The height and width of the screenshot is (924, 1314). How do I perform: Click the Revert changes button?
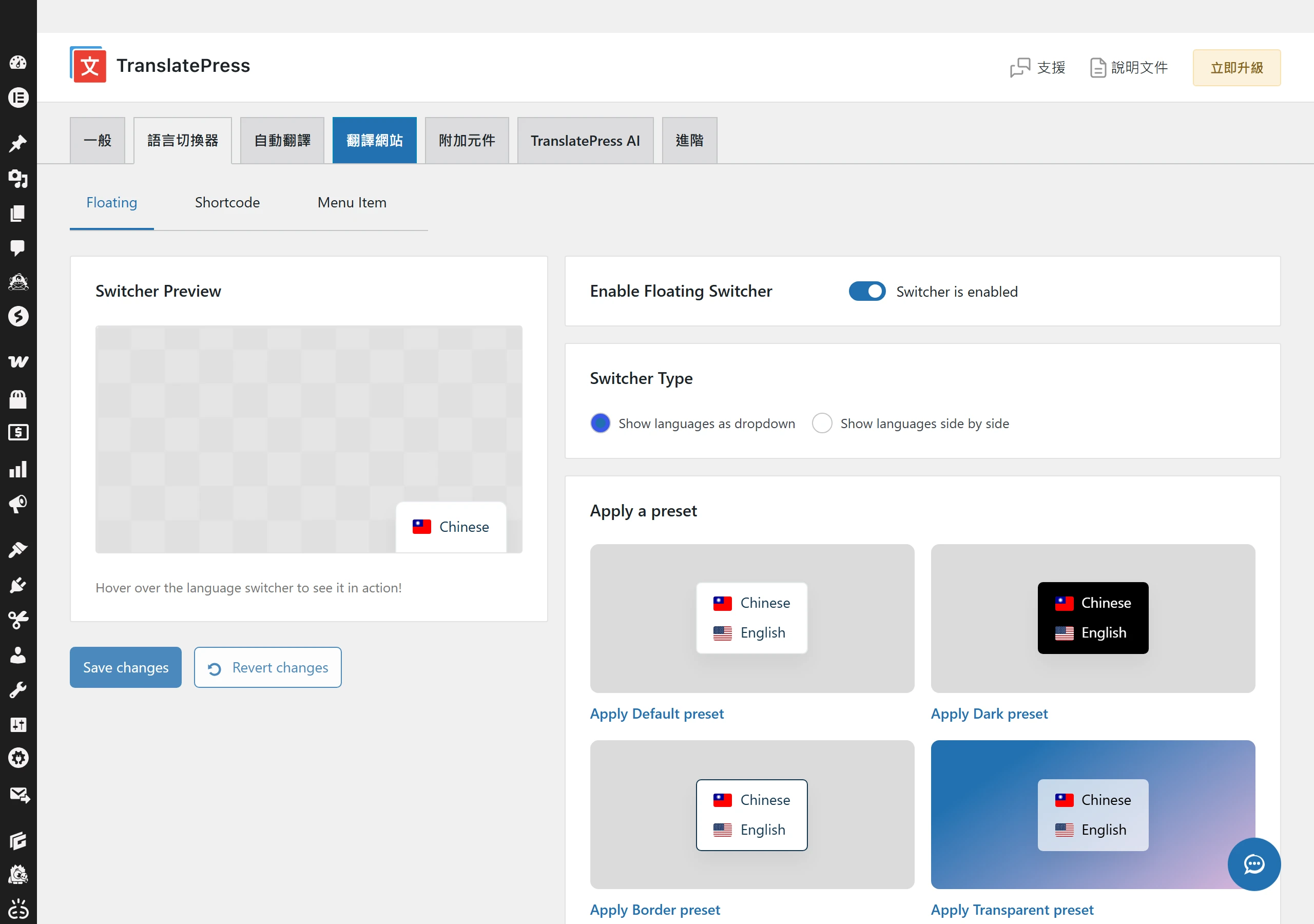268,667
